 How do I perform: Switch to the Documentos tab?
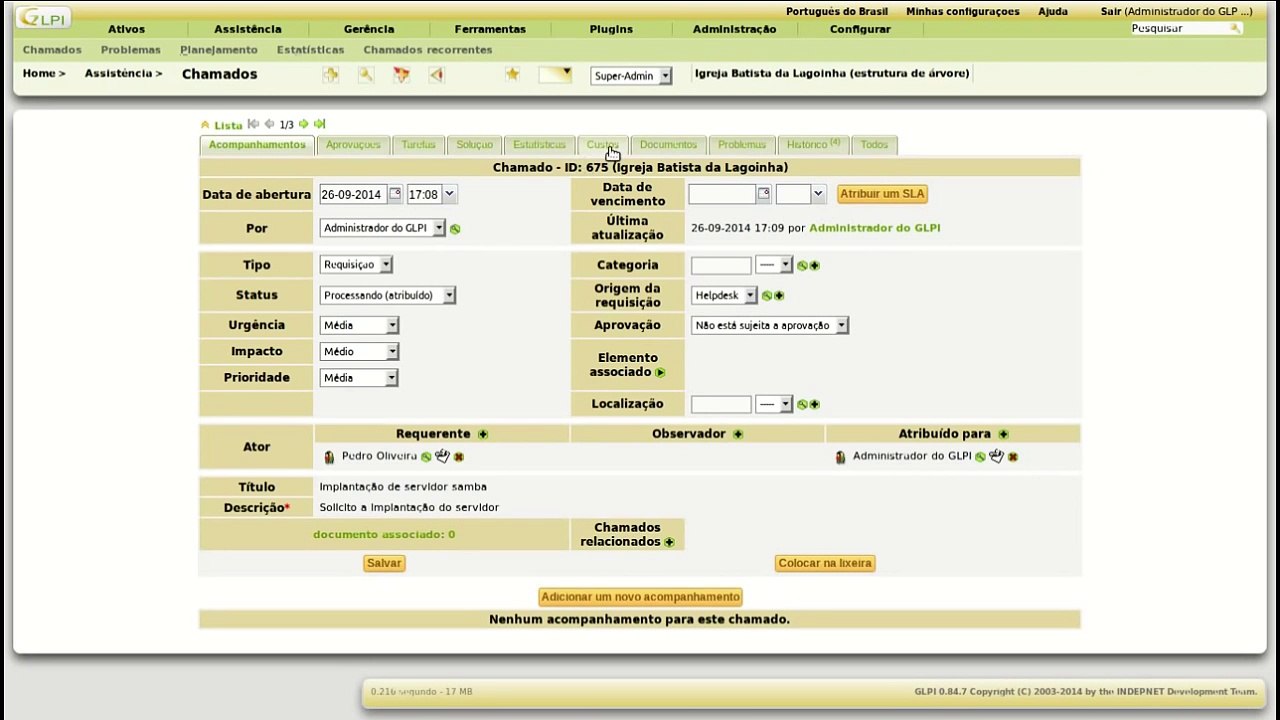pyautogui.click(x=668, y=145)
